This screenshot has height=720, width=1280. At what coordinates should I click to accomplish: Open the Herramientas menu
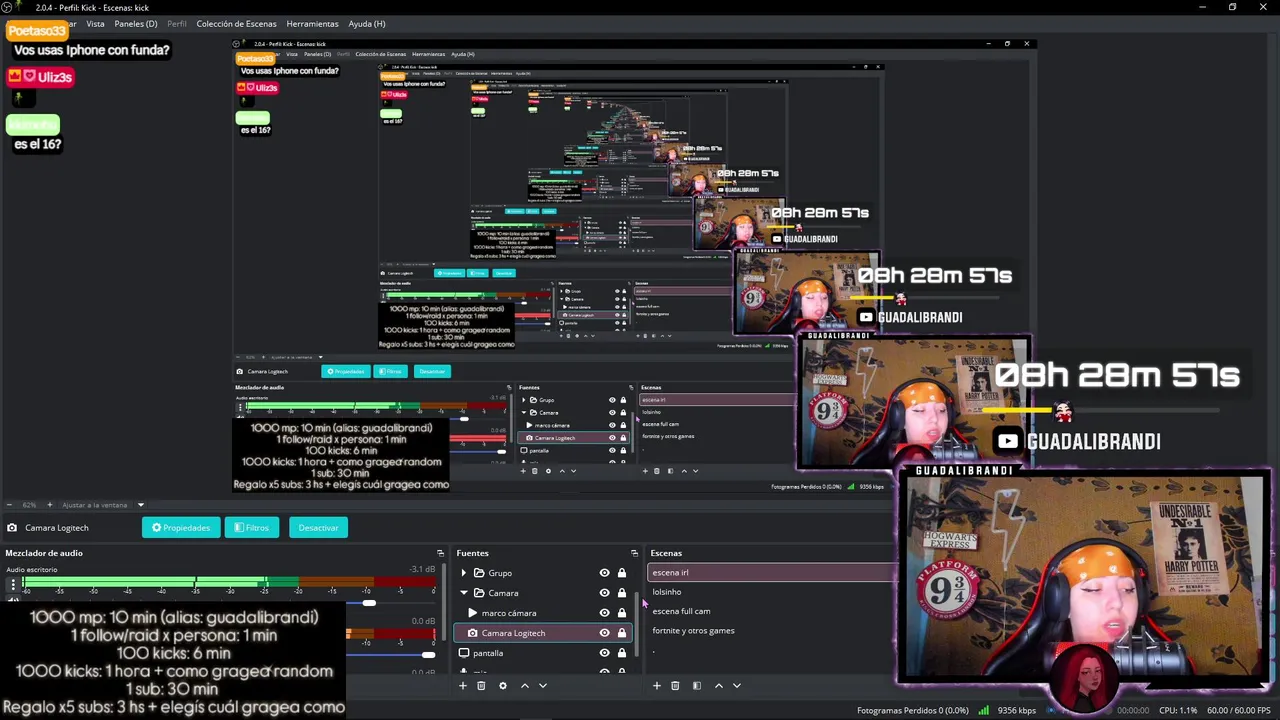pyautogui.click(x=312, y=23)
